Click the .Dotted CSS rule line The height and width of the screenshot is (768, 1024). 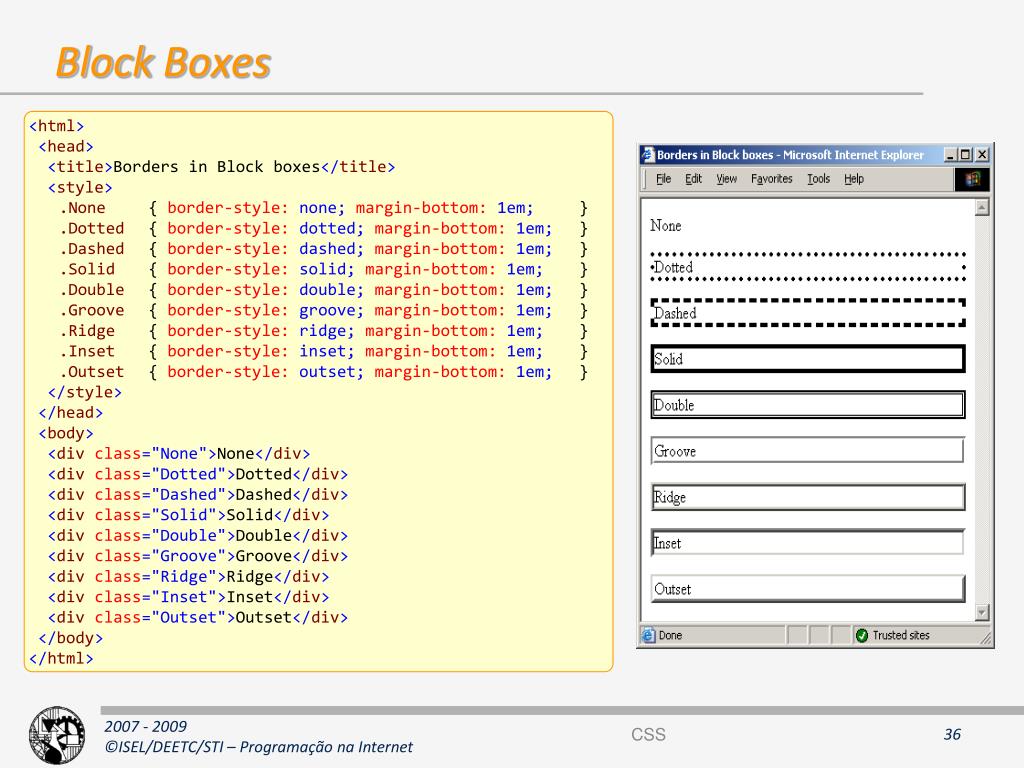324,229
